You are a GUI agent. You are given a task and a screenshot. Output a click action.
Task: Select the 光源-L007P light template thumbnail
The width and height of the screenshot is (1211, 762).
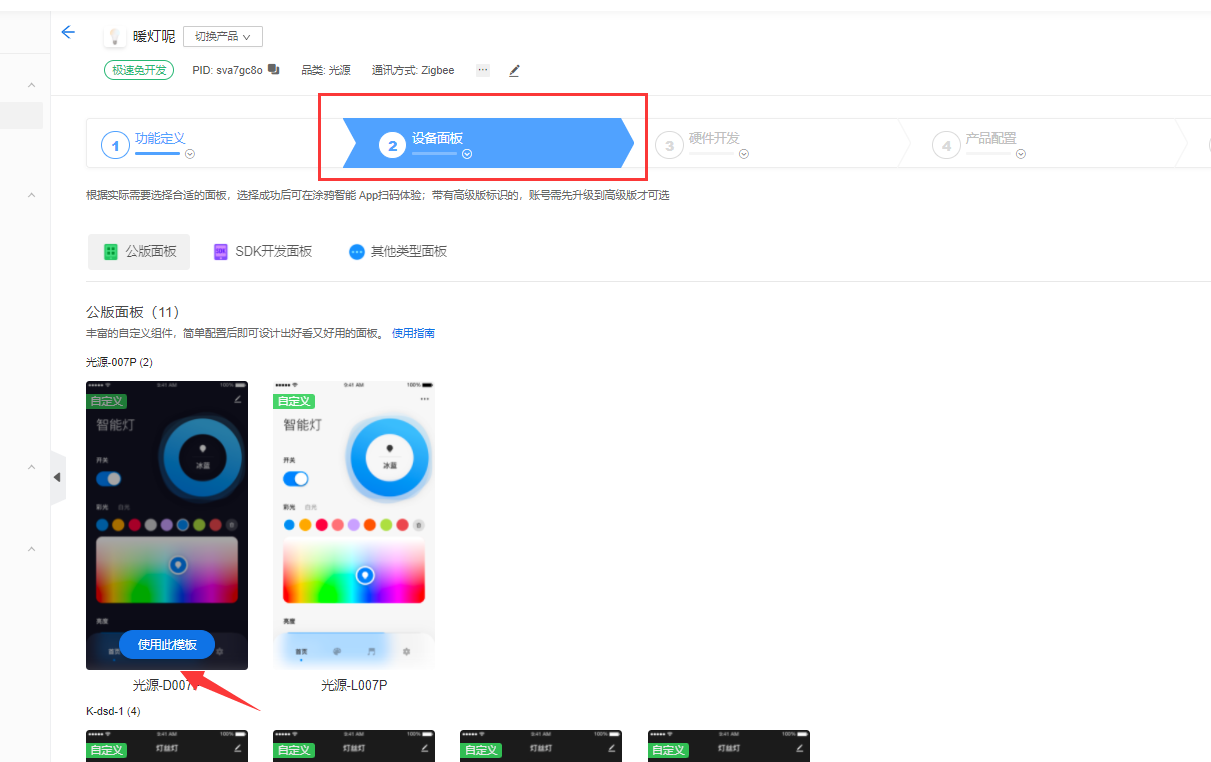tap(354, 525)
